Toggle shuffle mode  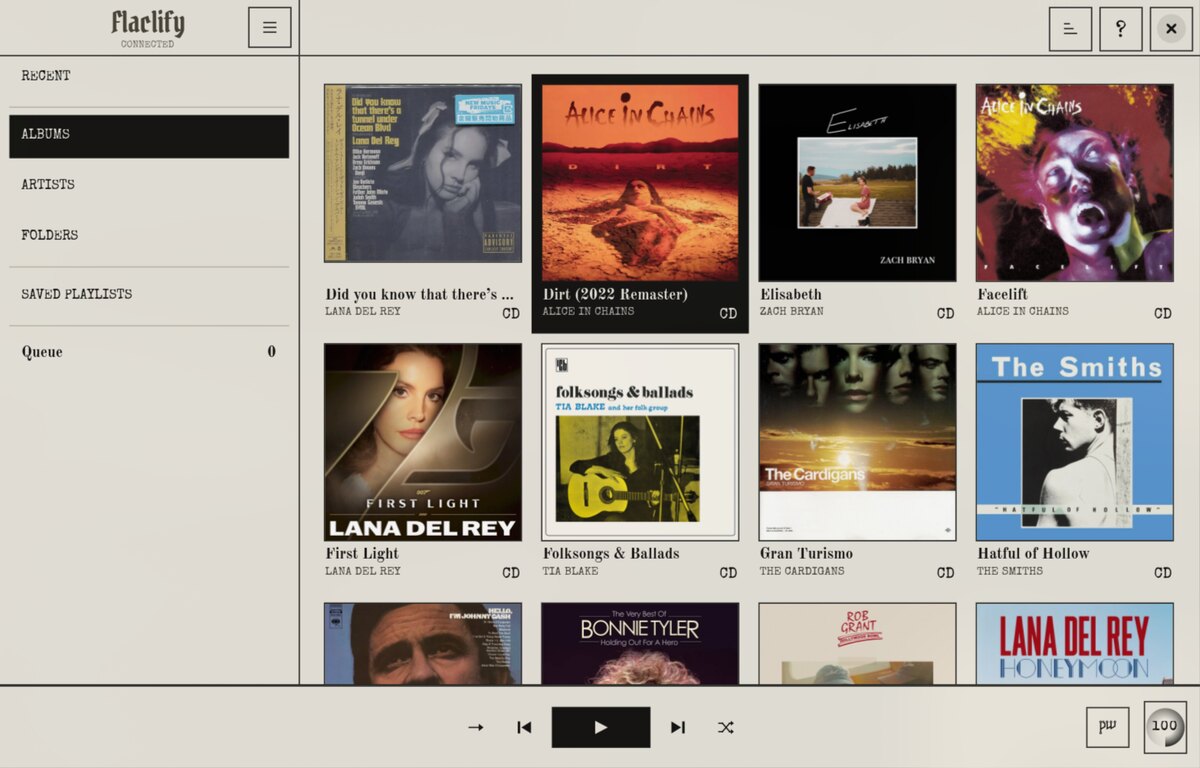[x=726, y=727]
